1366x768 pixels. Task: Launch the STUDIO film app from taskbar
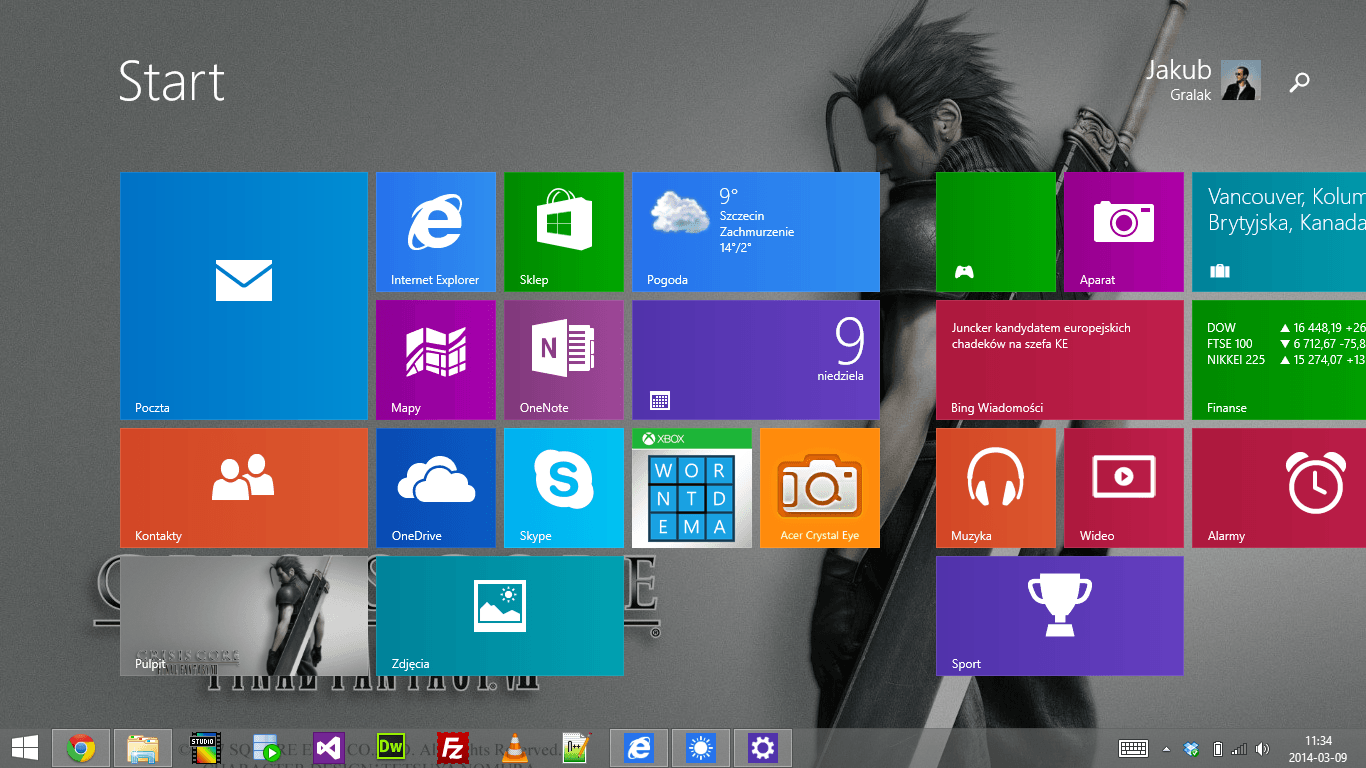click(x=205, y=748)
